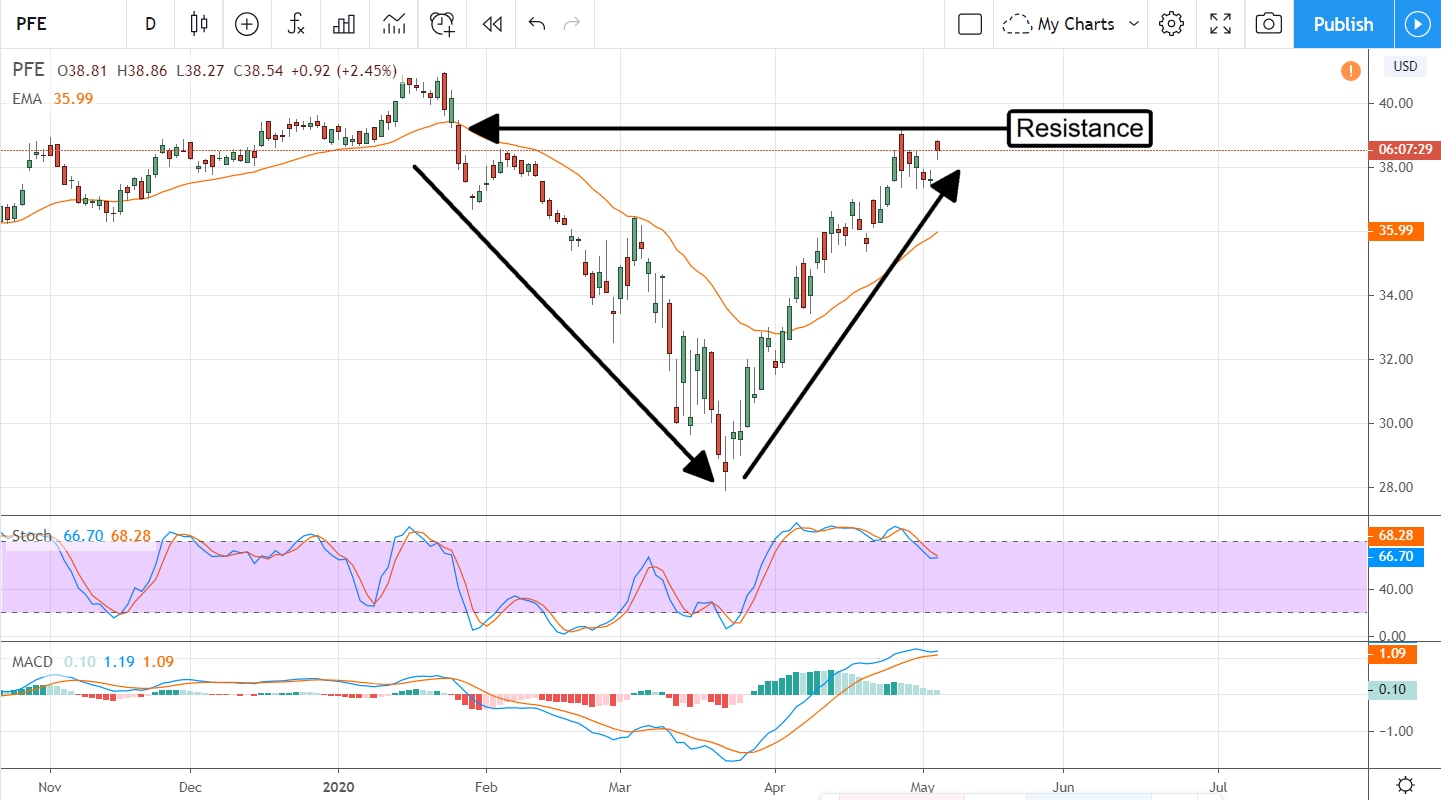Image resolution: width=1441 pixels, height=800 pixels.
Task: Undo the last chart action
Action: (537, 24)
